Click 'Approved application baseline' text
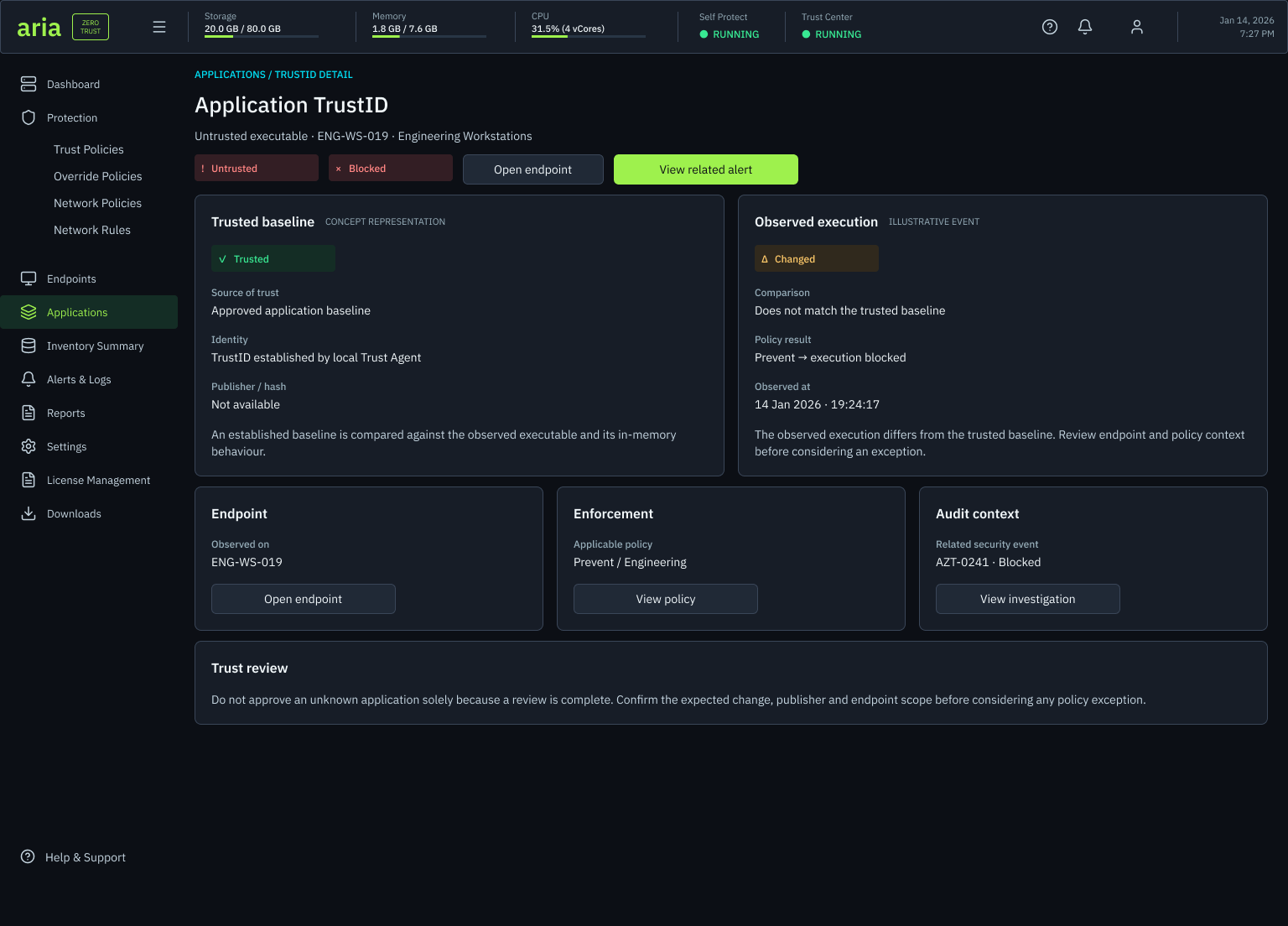Viewport: 1288px width, 926px height. [x=291, y=310]
